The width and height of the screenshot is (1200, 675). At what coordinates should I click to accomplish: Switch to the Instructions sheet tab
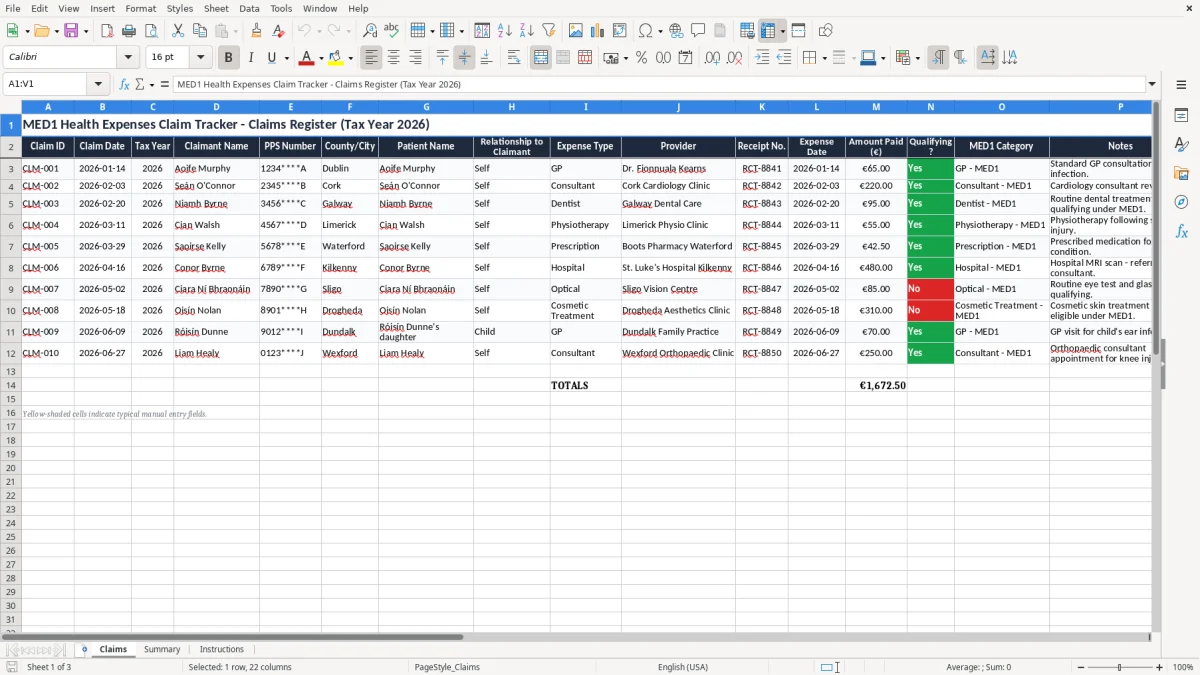coord(222,649)
